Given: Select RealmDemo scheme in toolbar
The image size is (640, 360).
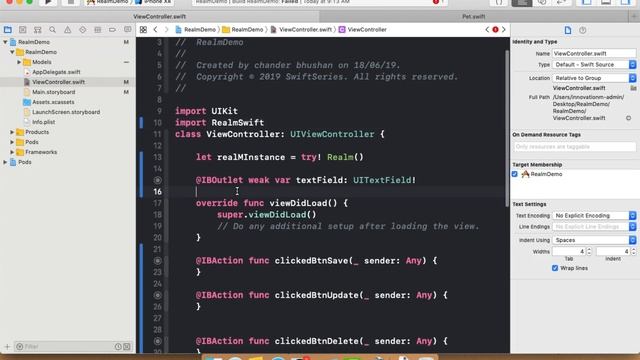Looking at the screenshot, I should click(x=108, y=2).
